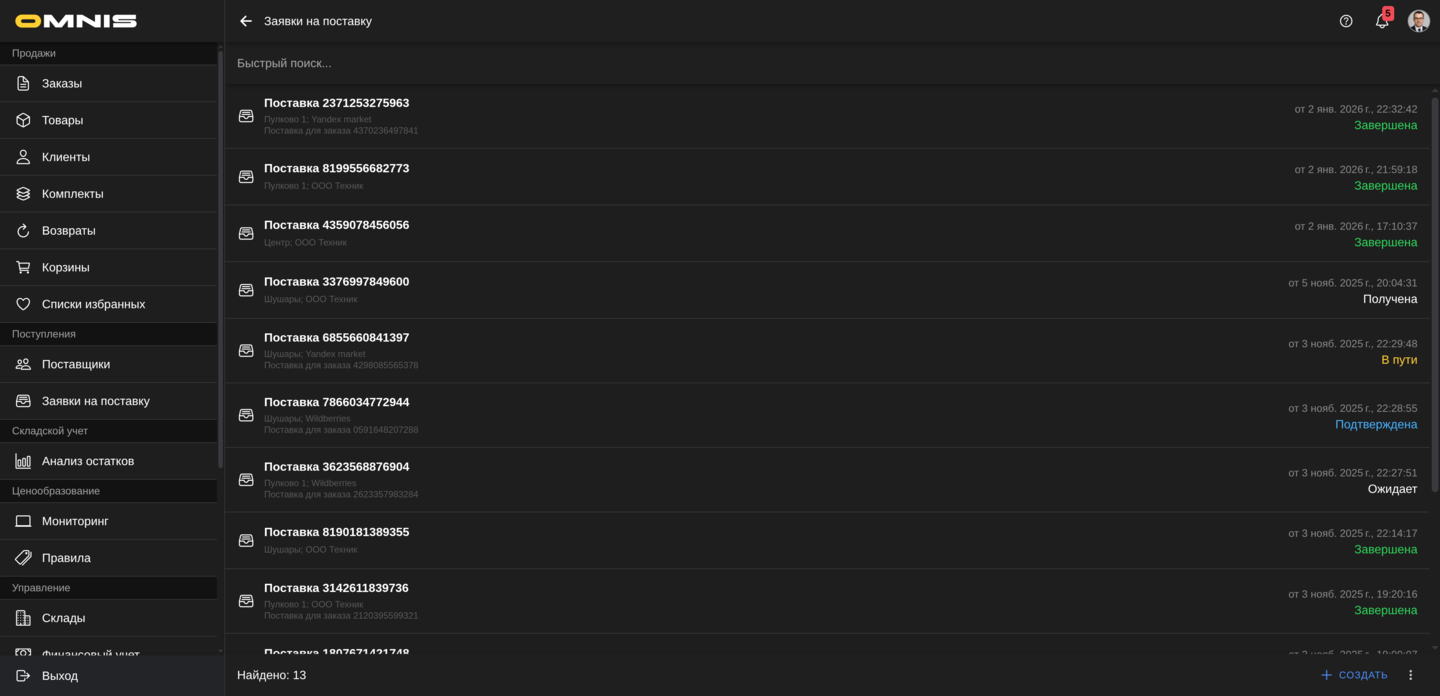Open Заказы in the sidebar
The width and height of the screenshot is (1440, 696).
[x=62, y=83]
